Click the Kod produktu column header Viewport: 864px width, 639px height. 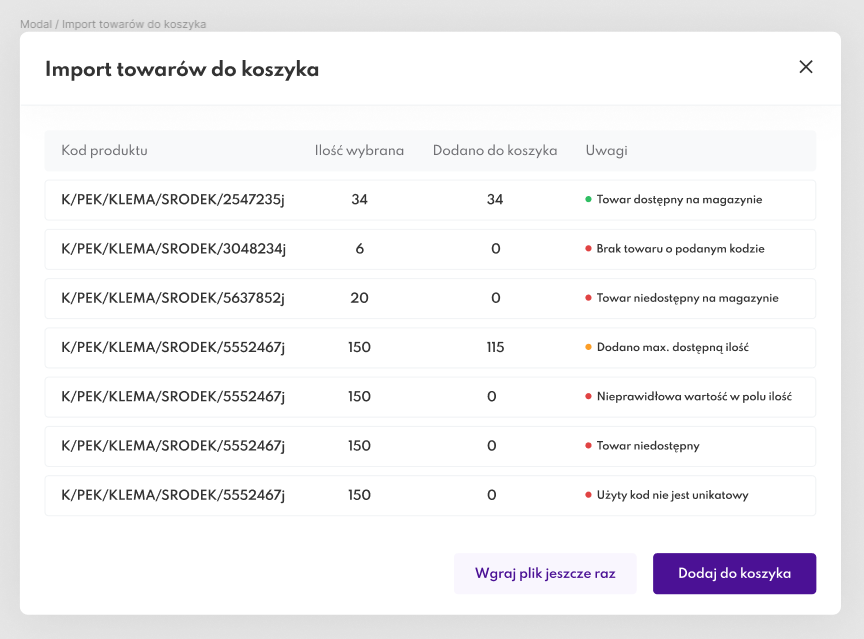[x=104, y=151]
